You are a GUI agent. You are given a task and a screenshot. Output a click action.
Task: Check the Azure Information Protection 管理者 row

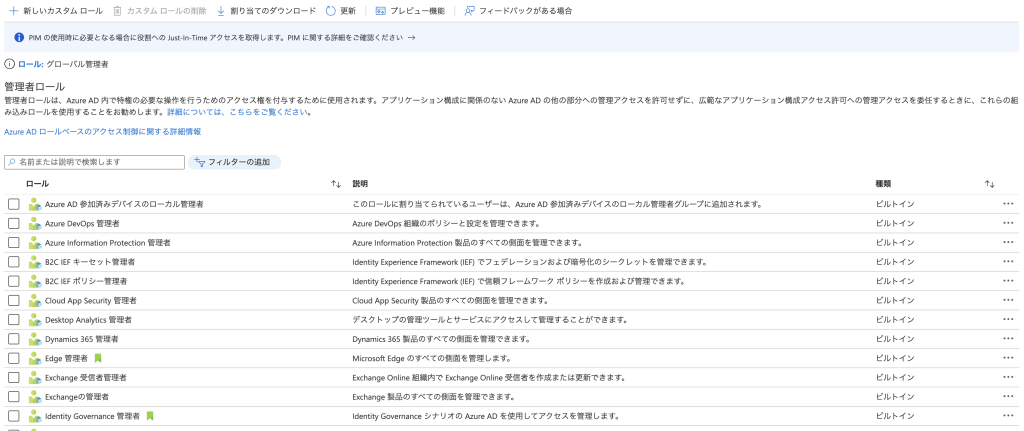(14, 243)
